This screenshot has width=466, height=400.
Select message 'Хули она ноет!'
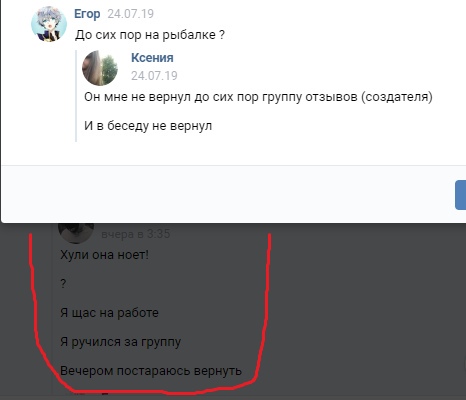pos(104,255)
